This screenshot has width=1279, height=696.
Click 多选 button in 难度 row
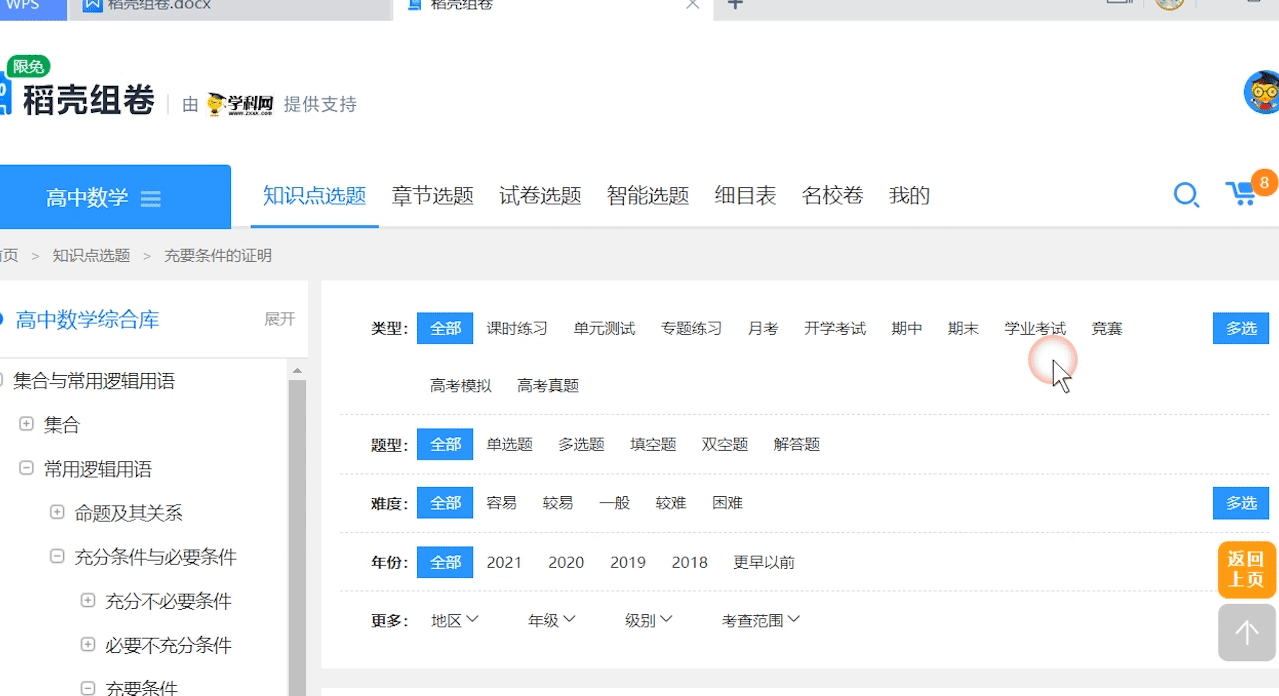pos(1241,503)
